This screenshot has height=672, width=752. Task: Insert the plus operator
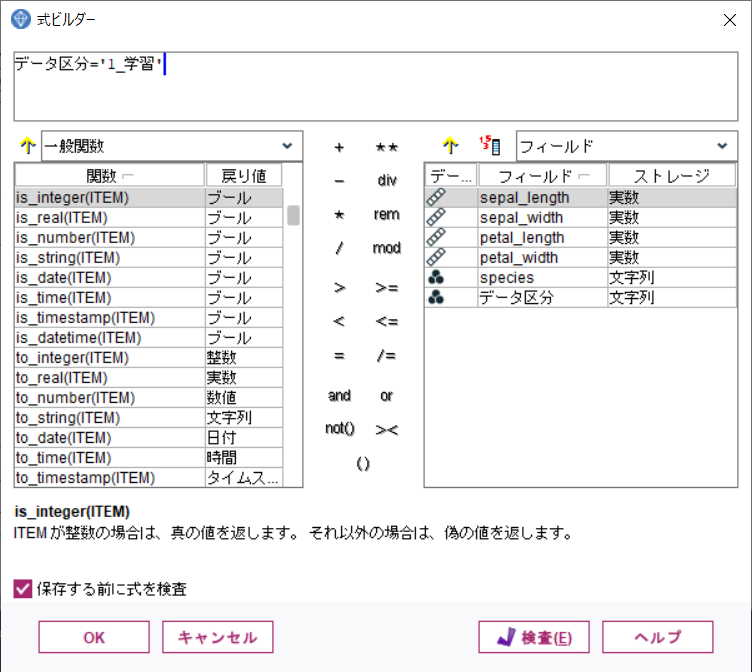[x=339, y=147]
